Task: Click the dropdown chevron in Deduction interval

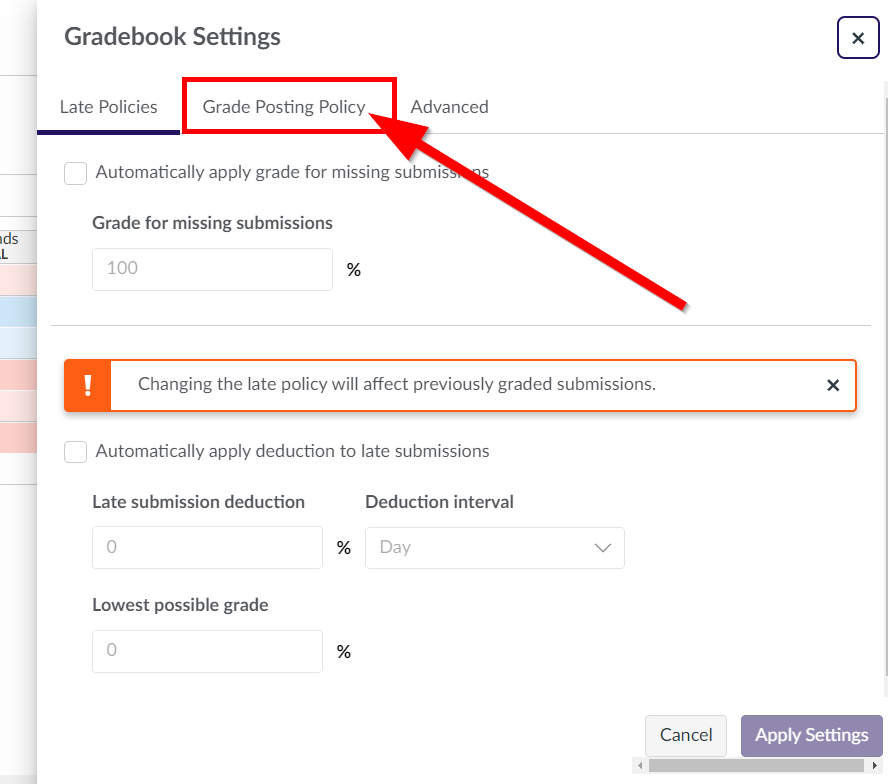Action: pos(603,548)
